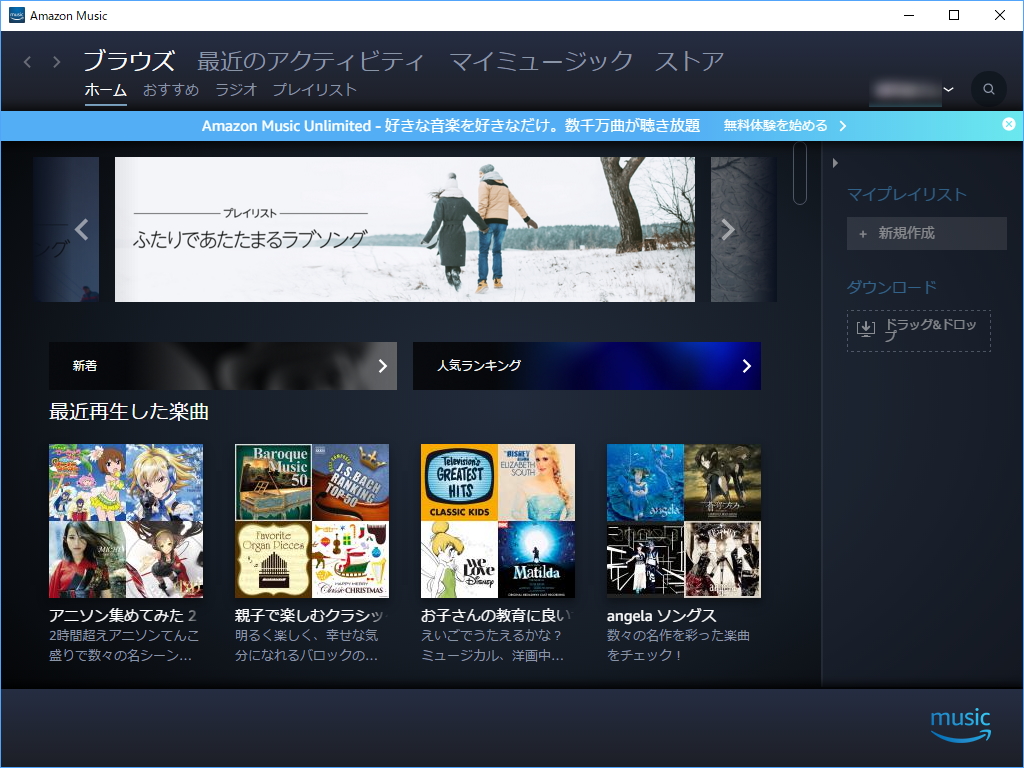The height and width of the screenshot is (768, 1024).
Task: Open the ストア menu item
Action: pyautogui.click(x=689, y=61)
